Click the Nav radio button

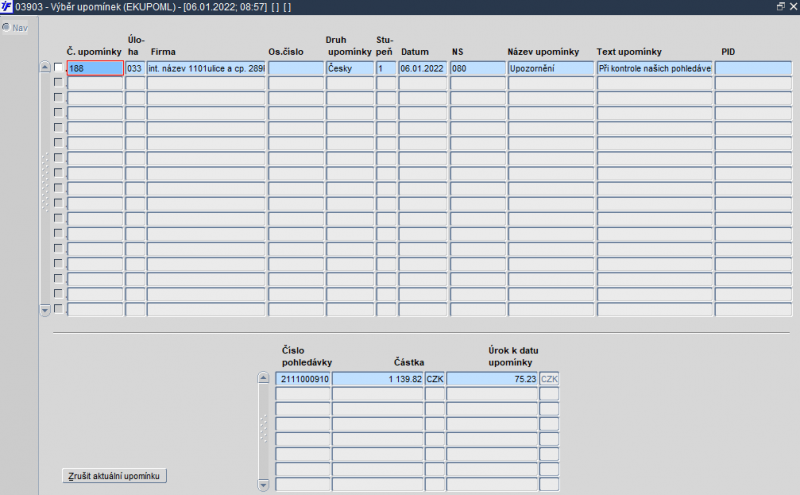coord(6,27)
